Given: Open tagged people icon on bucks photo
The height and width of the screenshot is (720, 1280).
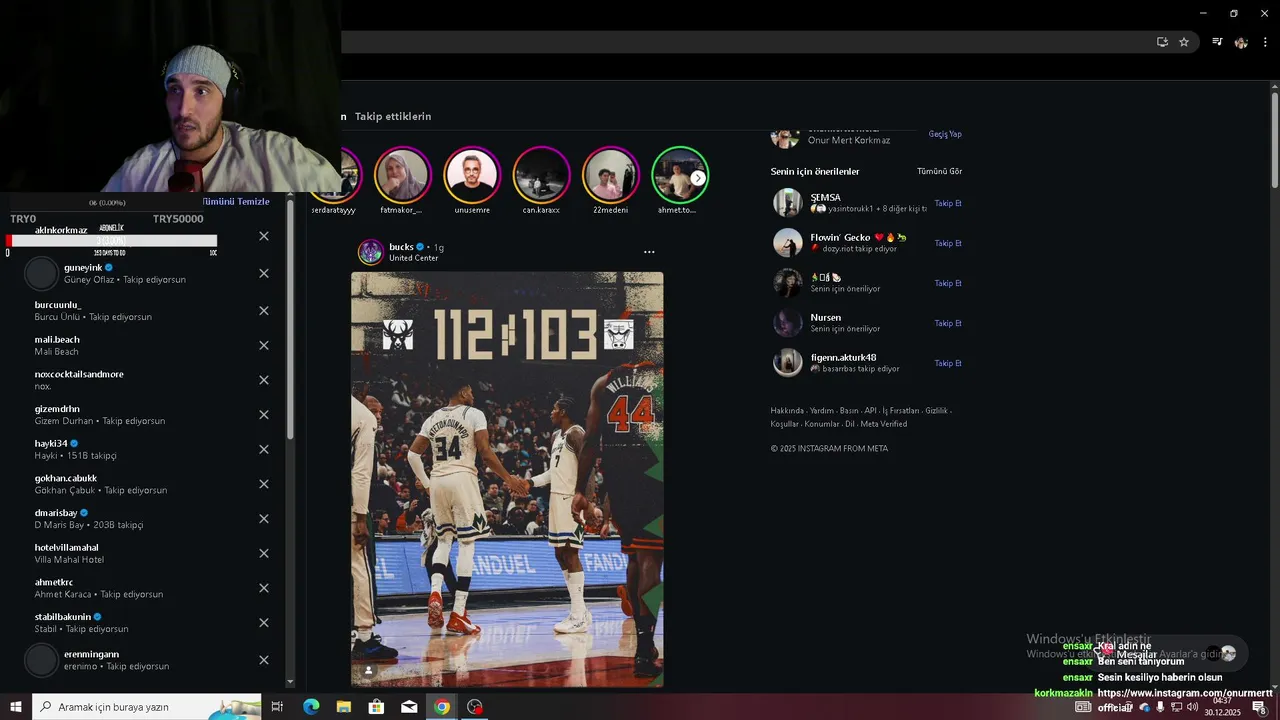Looking at the screenshot, I should (x=368, y=671).
